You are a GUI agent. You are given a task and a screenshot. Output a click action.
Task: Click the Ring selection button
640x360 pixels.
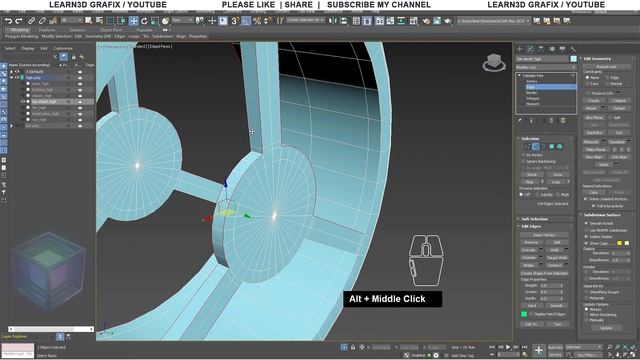[529, 182]
